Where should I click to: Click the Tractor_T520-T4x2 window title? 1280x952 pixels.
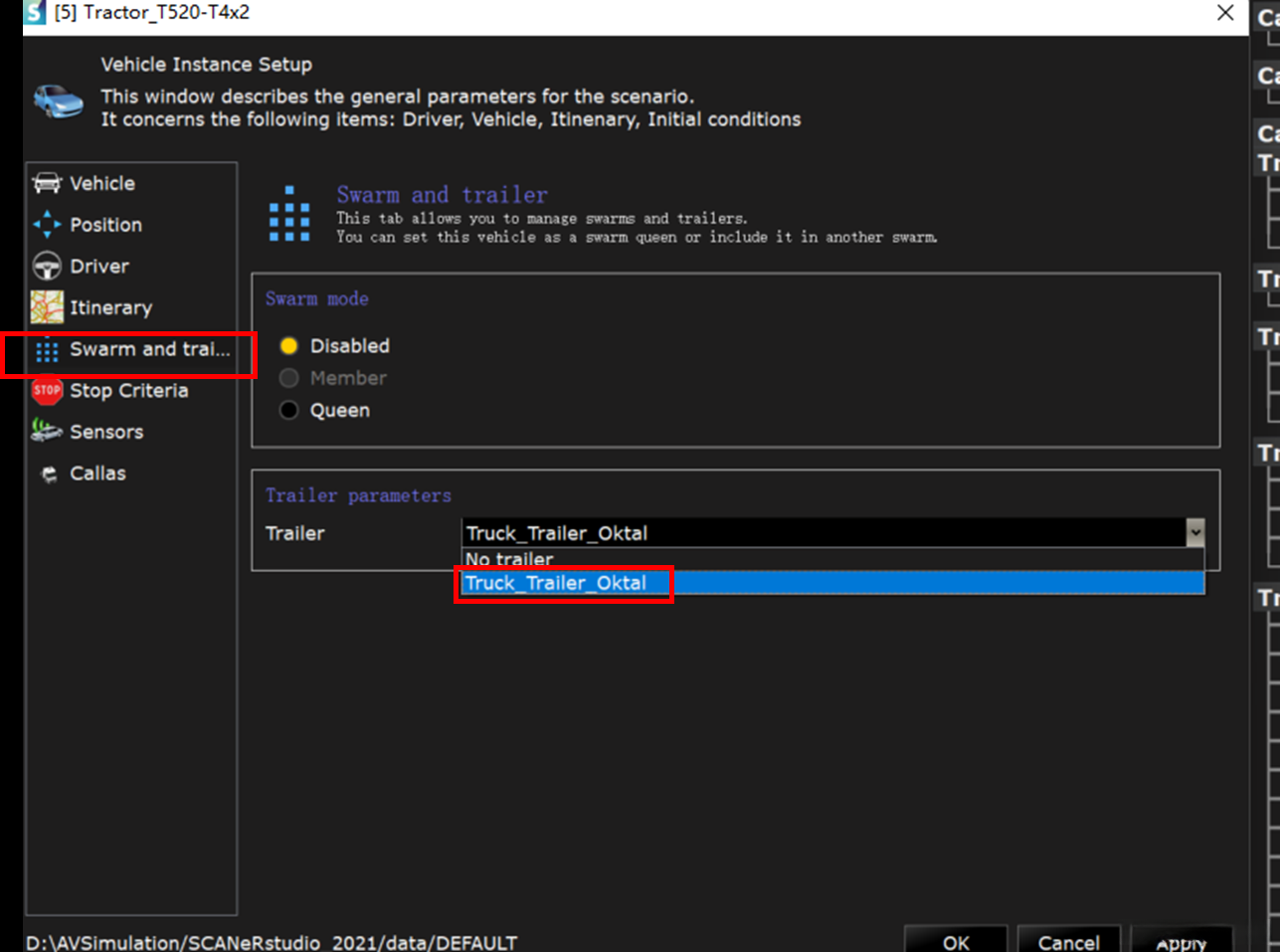[152, 13]
